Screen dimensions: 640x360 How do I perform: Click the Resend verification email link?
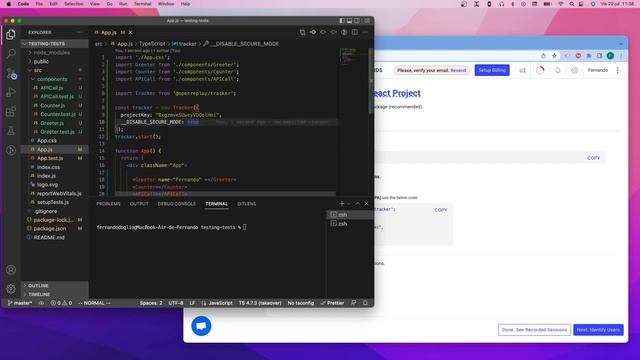coord(458,70)
